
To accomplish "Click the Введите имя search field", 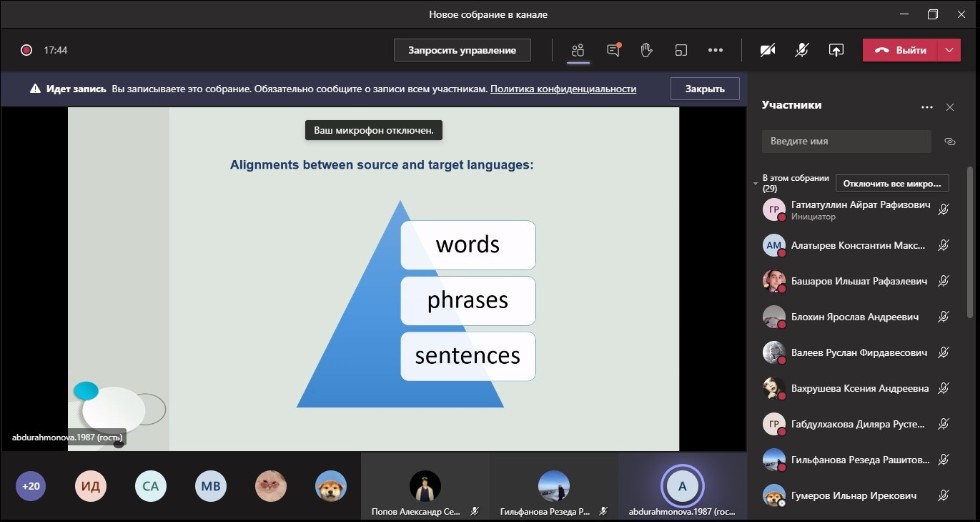I will (845, 142).
